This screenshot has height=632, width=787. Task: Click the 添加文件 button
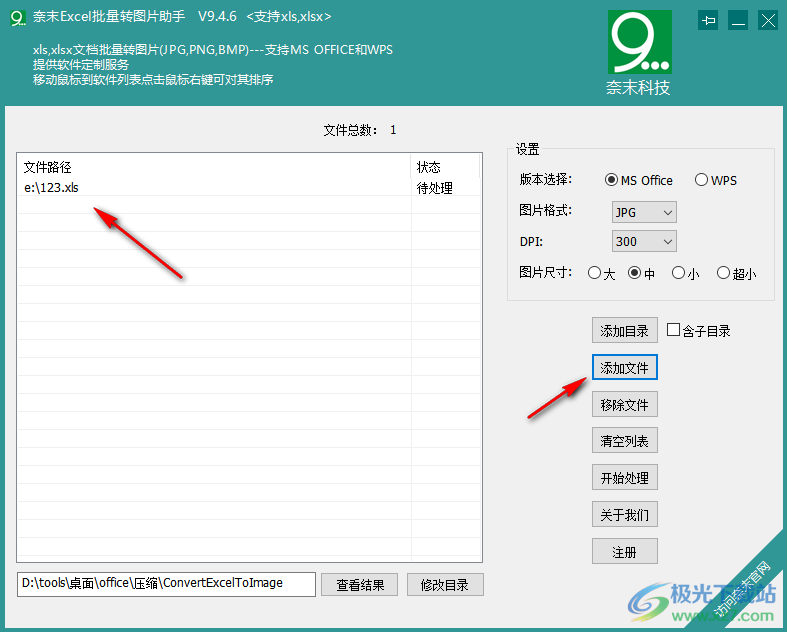coord(624,367)
